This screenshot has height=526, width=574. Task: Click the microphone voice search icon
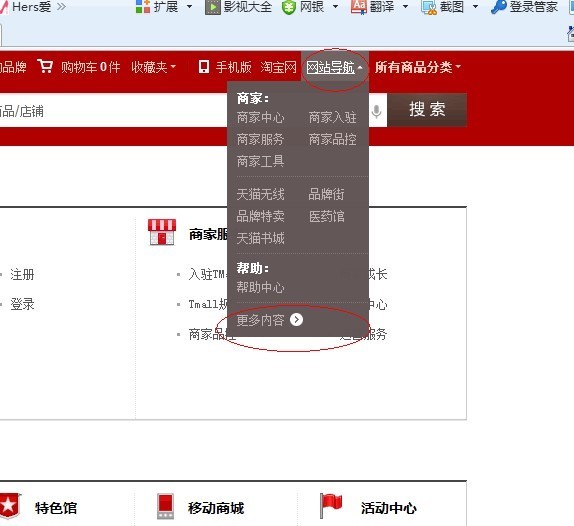[x=376, y=111]
